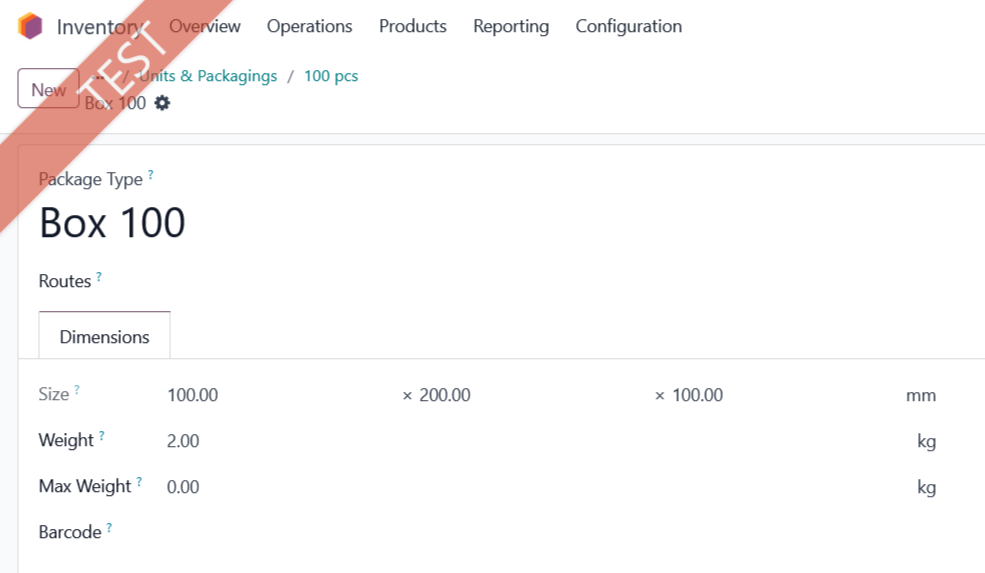This screenshot has height=573, width=985.
Task: Expand the Configuration menu
Action: point(629,26)
